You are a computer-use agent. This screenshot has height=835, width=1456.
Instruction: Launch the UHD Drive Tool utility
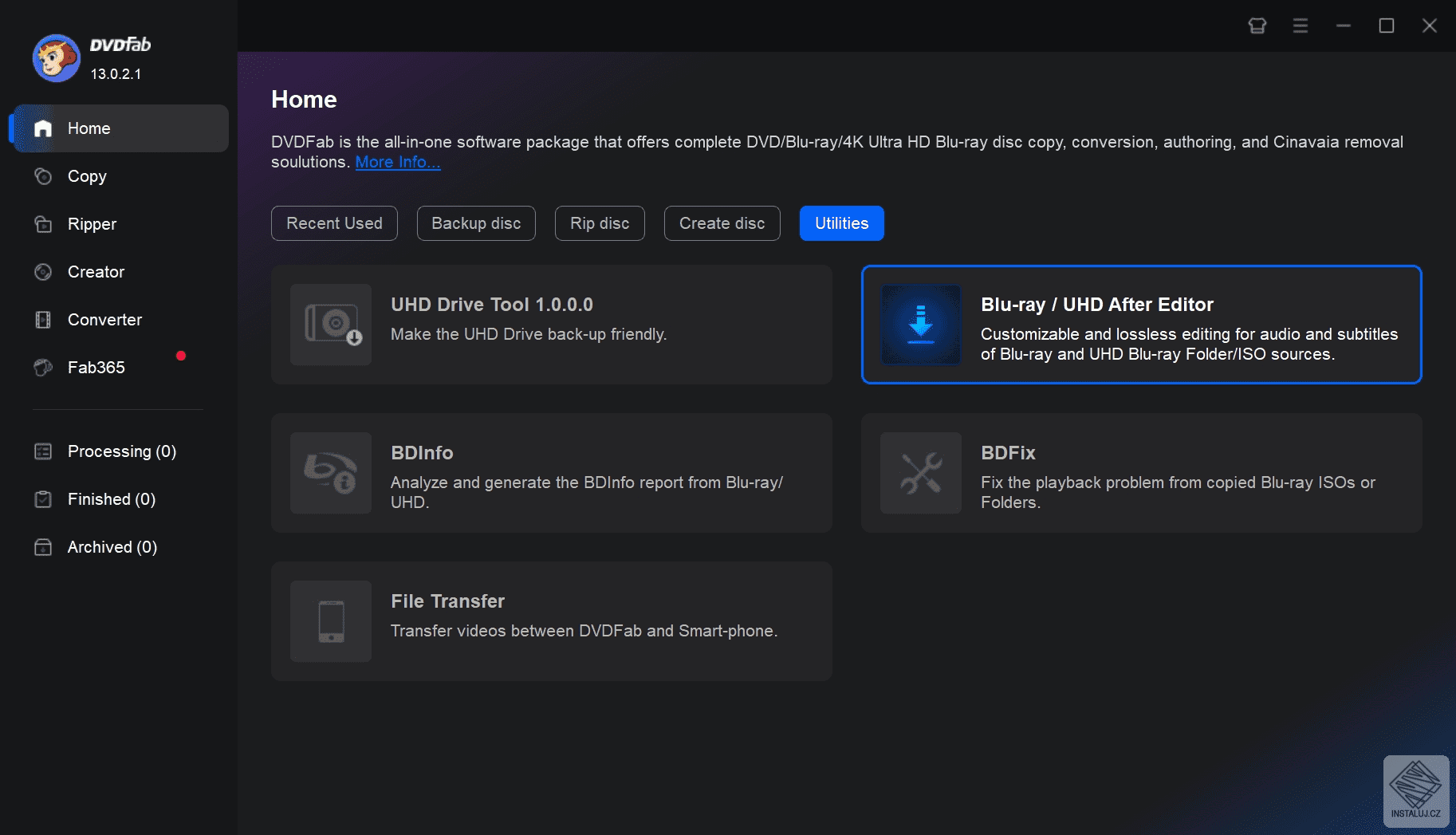(x=551, y=325)
